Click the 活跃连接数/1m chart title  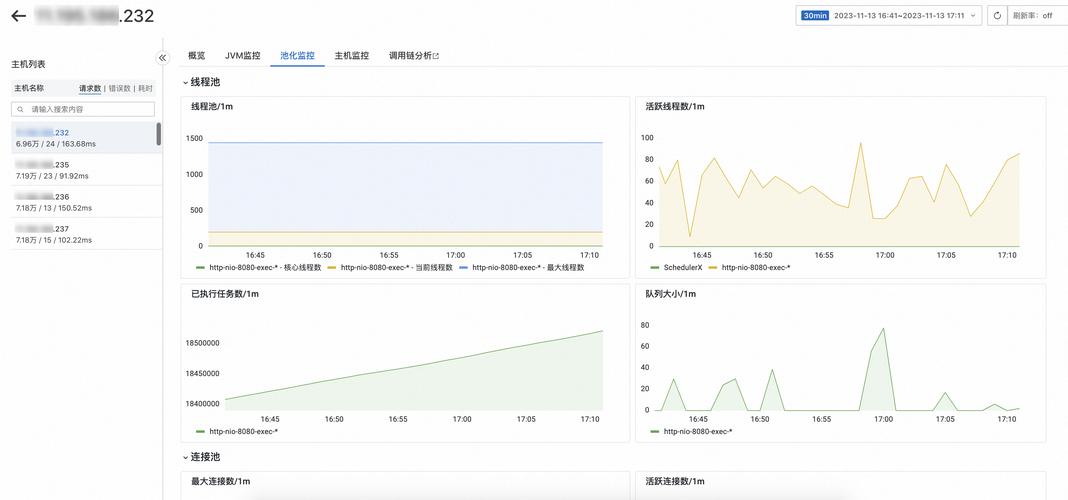(674, 482)
